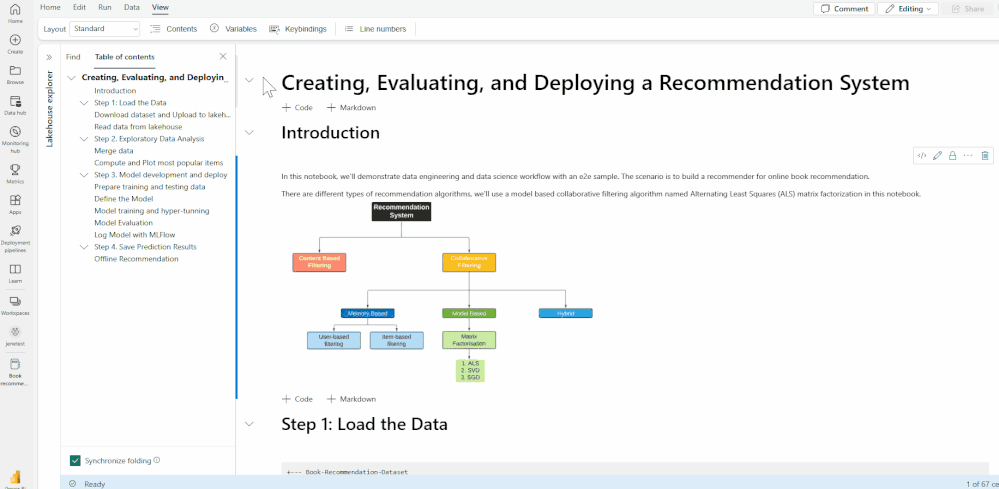Image resolution: width=999 pixels, height=489 pixels.
Task: Jump to Define the Model entry
Action: pyautogui.click(x=124, y=199)
